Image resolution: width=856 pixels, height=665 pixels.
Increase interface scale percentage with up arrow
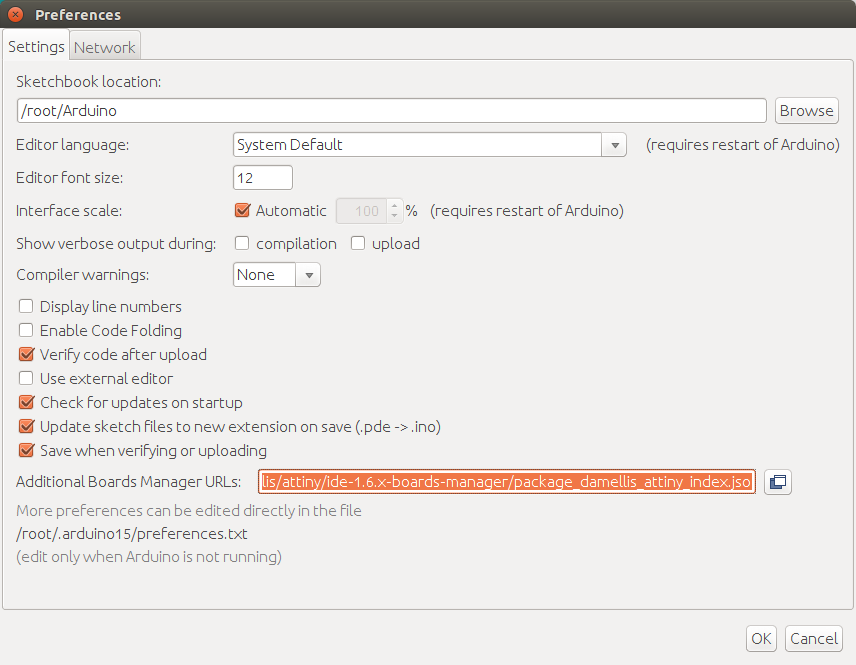[394, 206]
